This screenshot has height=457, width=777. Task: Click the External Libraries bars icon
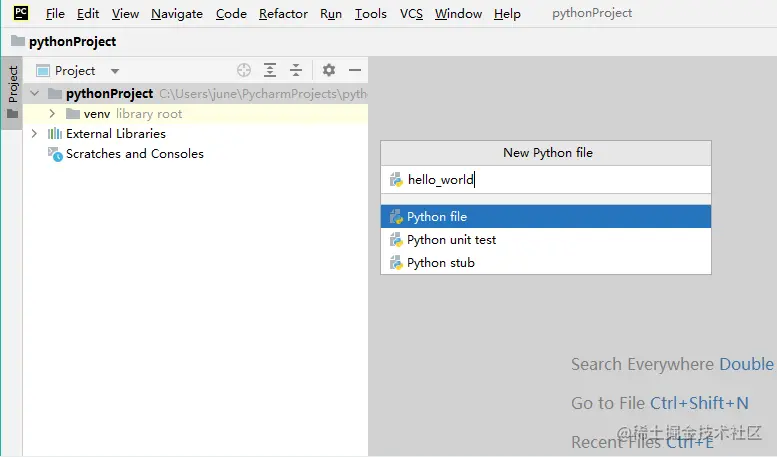(x=55, y=134)
